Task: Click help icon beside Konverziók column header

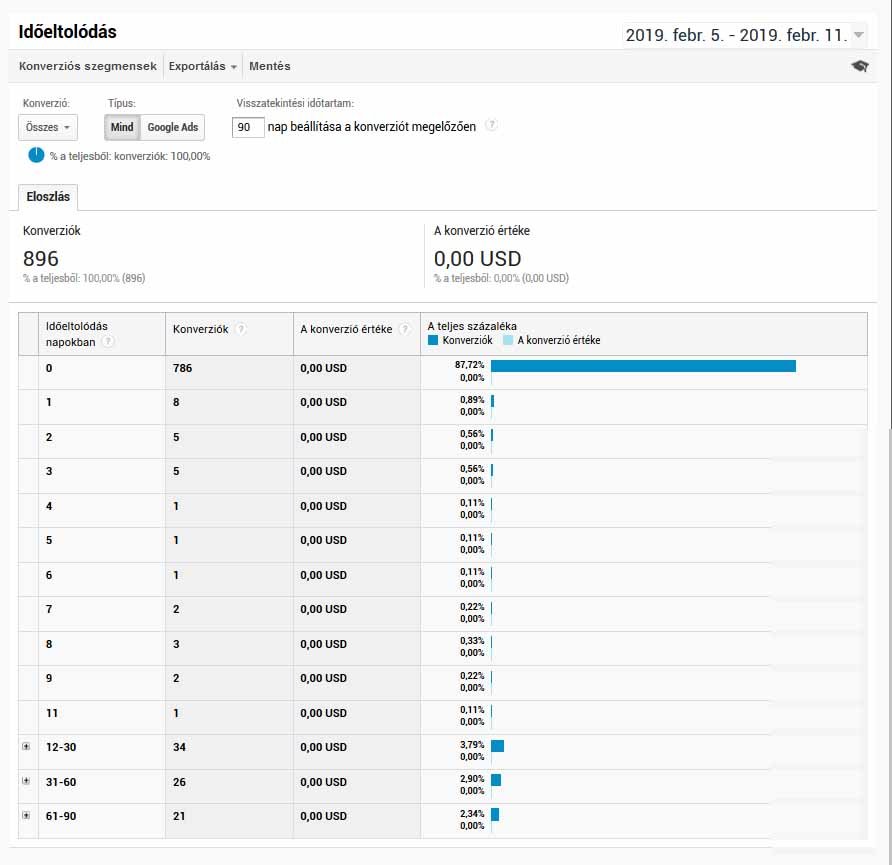Action: [x=241, y=329]
